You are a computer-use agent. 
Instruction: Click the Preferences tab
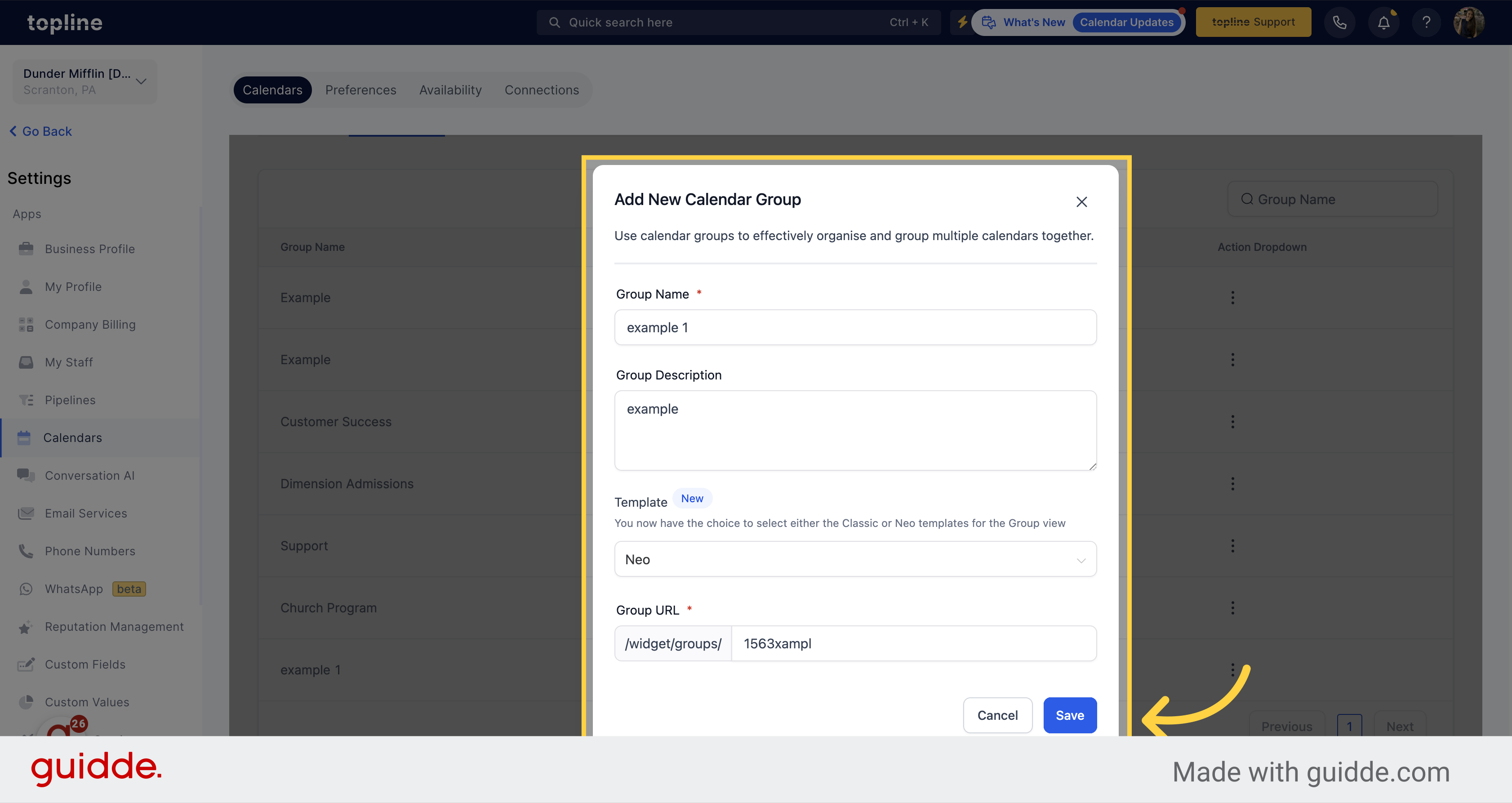pyautogui.click(x=360, y=89)
